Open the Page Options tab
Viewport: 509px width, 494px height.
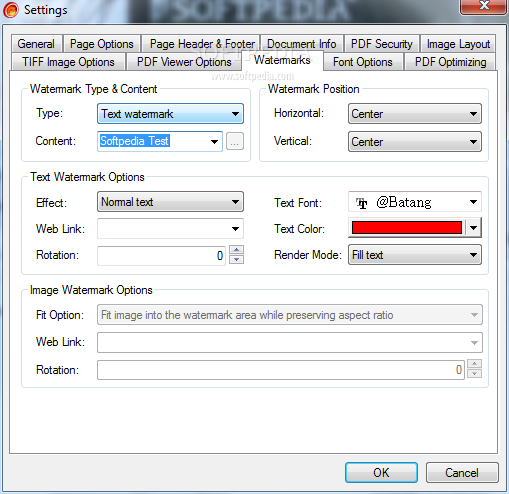(x=101, y=44)
